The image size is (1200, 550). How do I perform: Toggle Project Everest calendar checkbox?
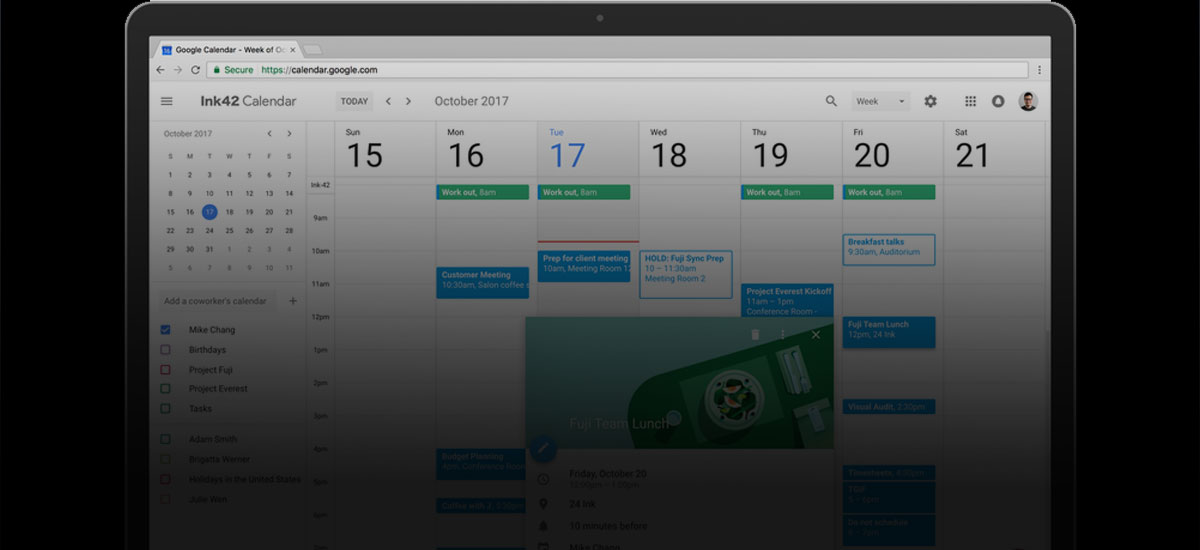point(166,389)
